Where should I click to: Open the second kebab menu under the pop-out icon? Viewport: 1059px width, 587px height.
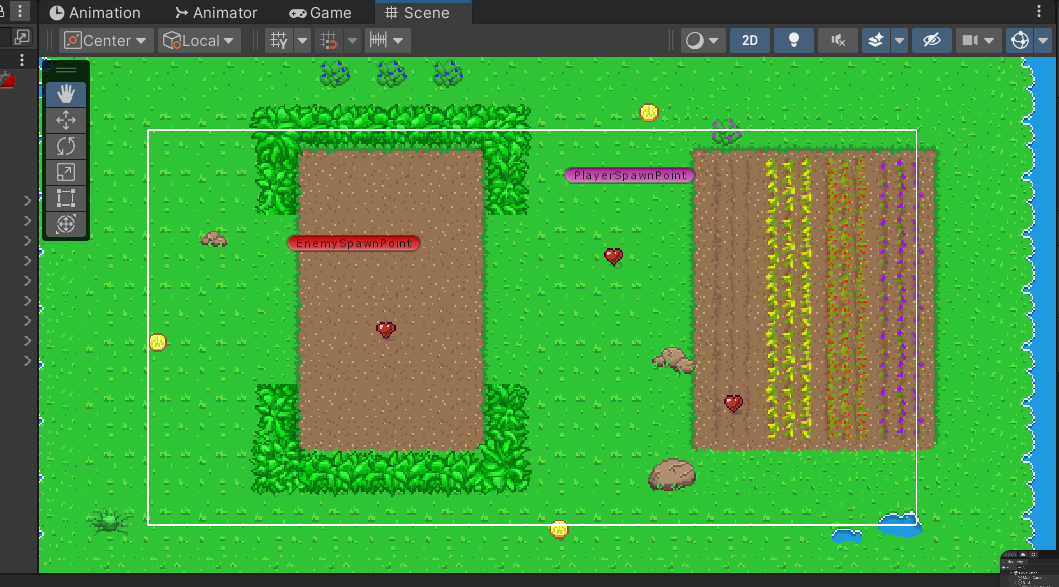pos(22,60)
